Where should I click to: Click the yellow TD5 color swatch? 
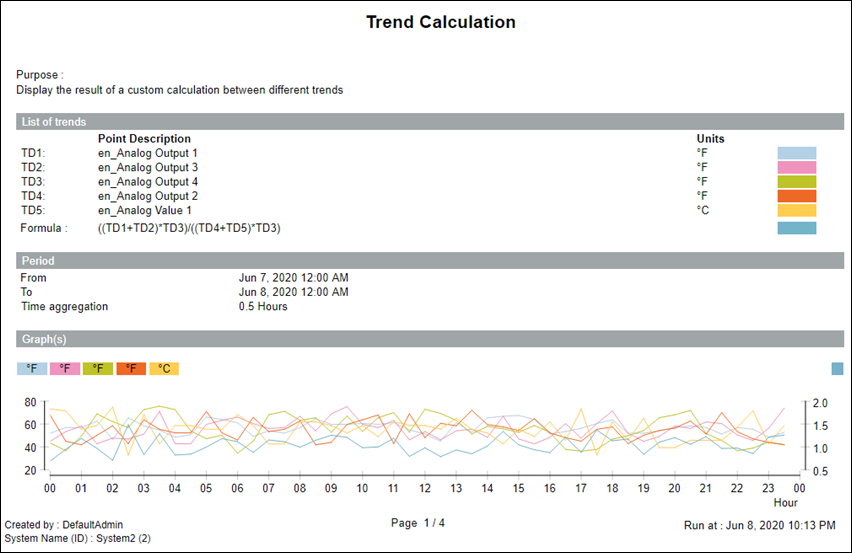[x=796, y=211]
